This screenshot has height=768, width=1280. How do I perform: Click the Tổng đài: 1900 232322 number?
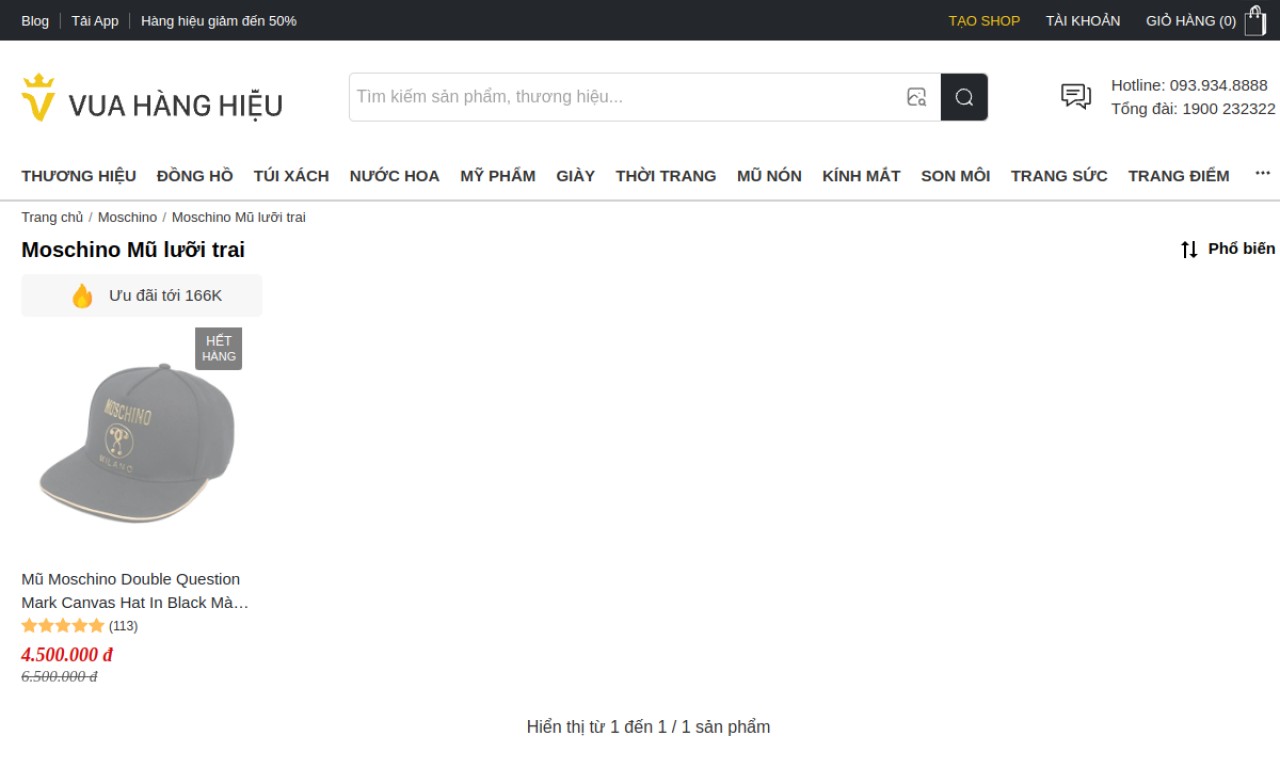click(1193, 108)
